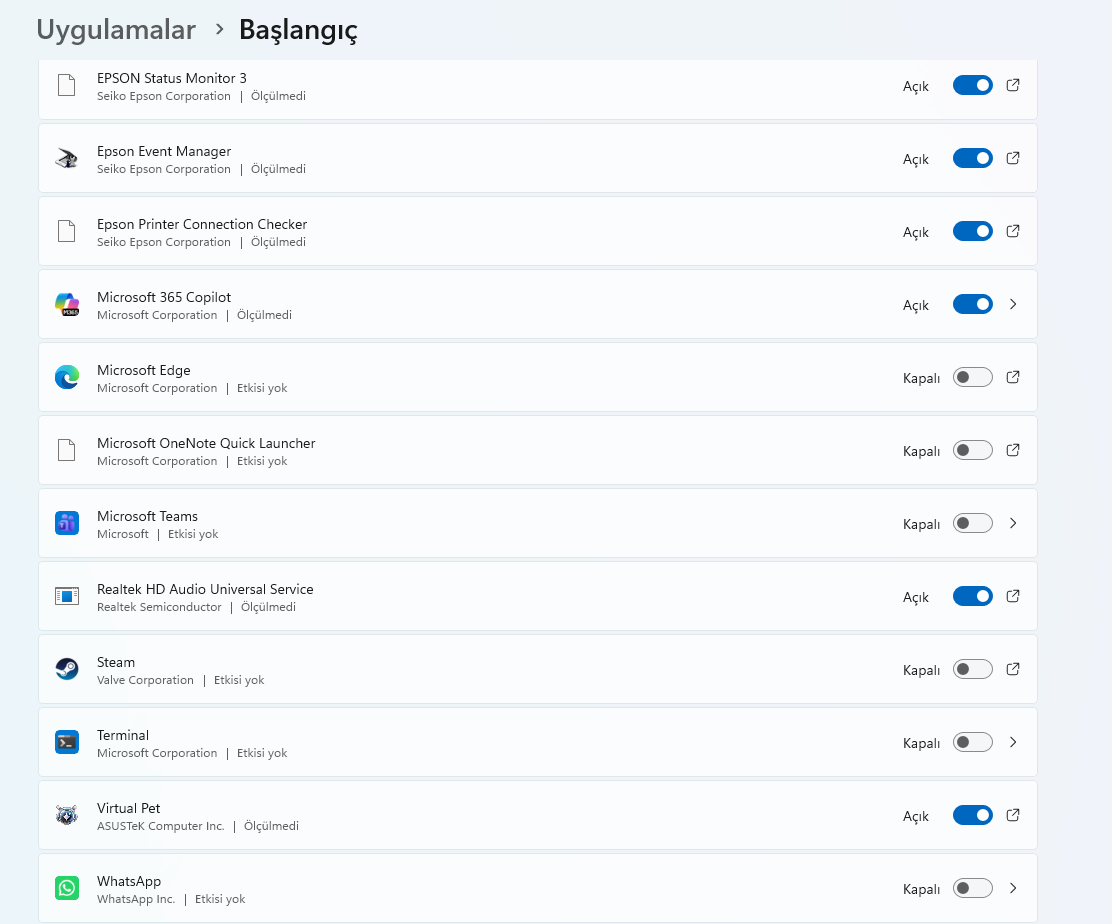Image resolution: width=1112 pixels, height=924 pixels.
Task: Expand Terminal settings chevron
Action: (1013, 742)
